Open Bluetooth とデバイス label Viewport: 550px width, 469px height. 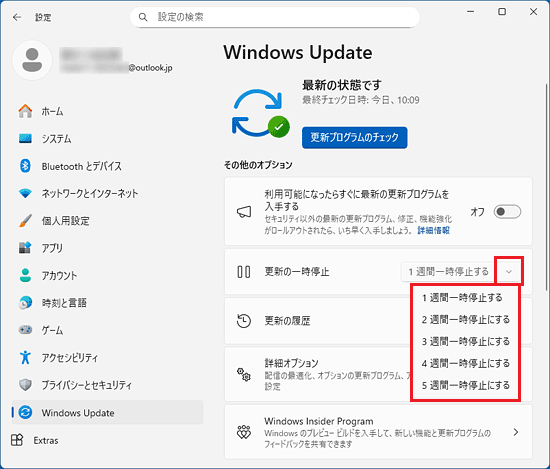(x=82, y=166)
